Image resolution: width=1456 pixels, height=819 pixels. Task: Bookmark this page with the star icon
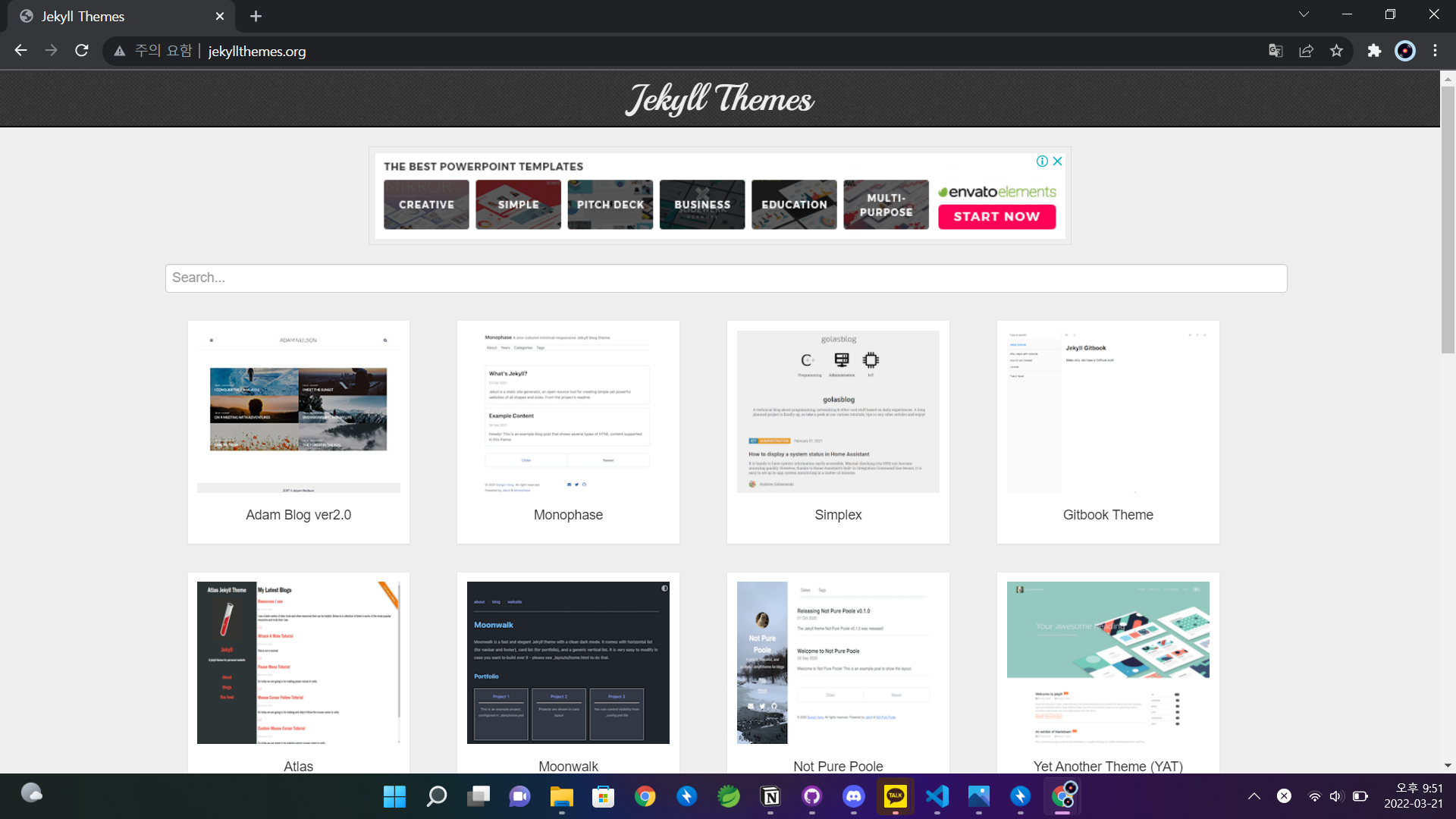(x=1336, y=51)
